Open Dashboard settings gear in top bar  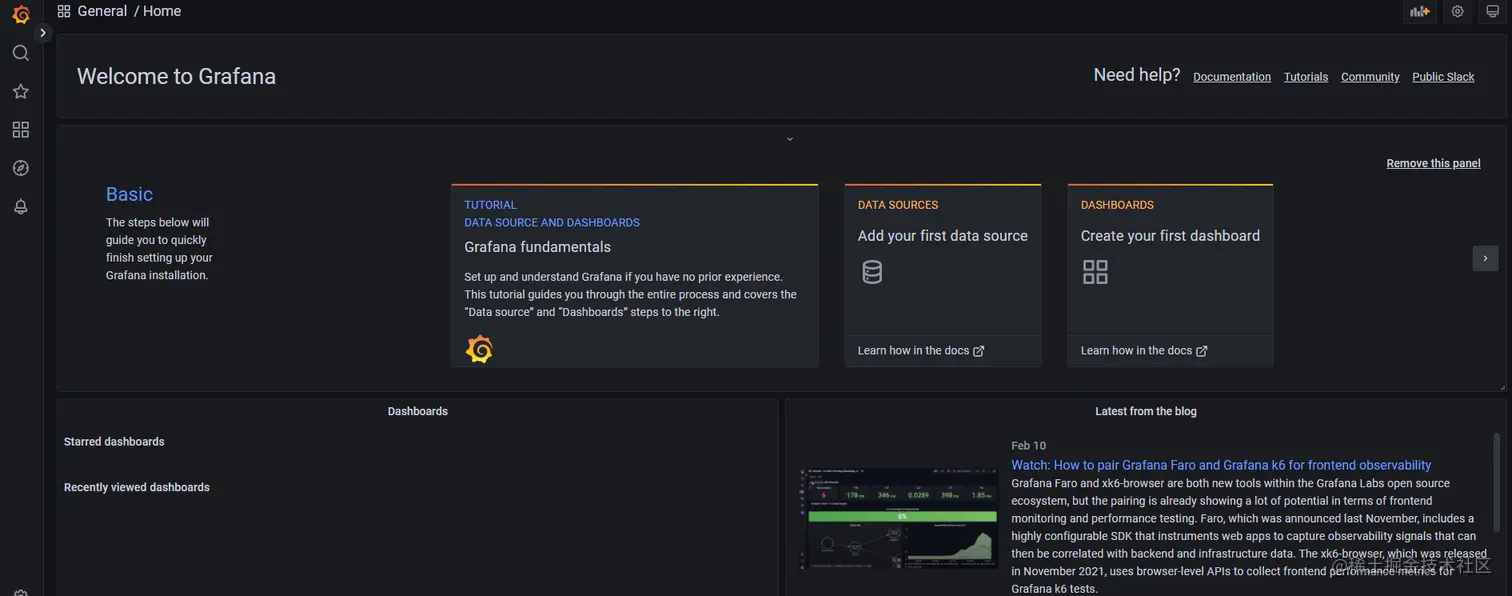pos(1458,11)
